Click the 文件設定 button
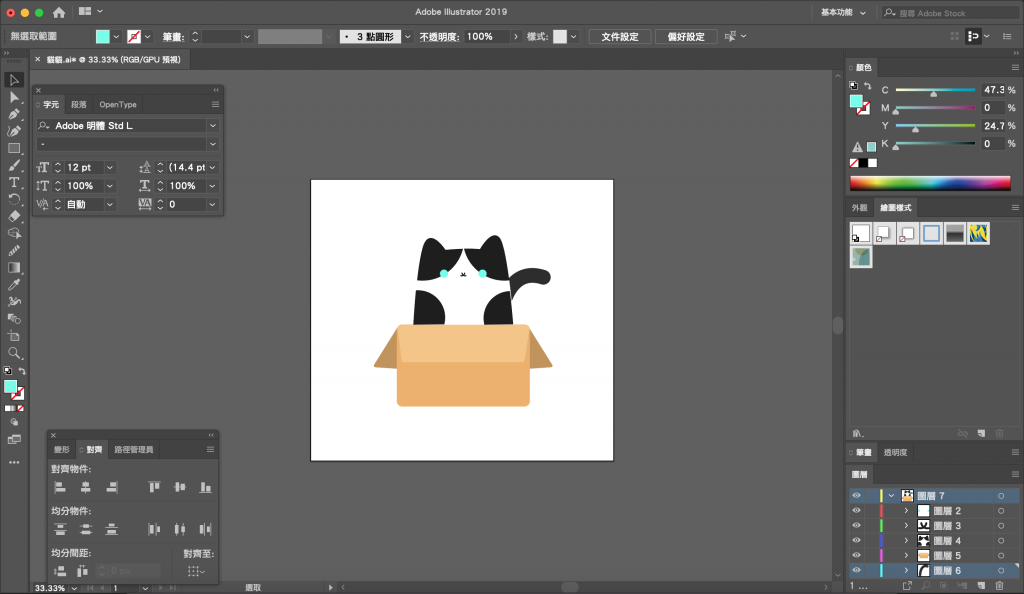 620,37
